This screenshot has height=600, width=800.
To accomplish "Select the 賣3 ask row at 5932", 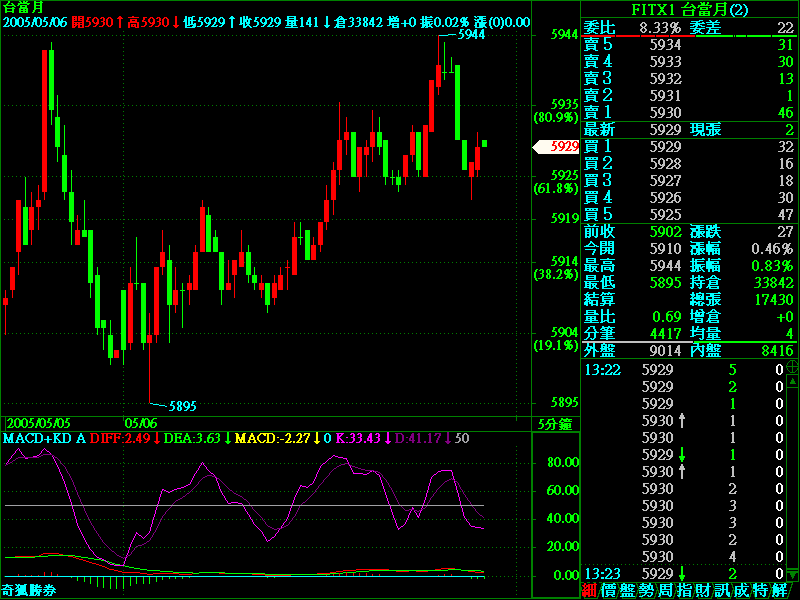I will (x=689, y=79).
